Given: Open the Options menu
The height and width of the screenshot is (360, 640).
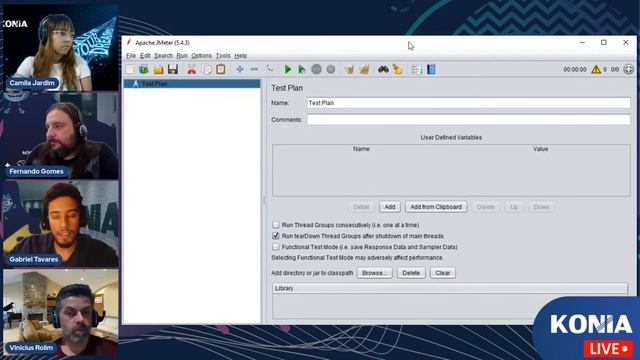Looking at the screenshot, I should [202, 56].
